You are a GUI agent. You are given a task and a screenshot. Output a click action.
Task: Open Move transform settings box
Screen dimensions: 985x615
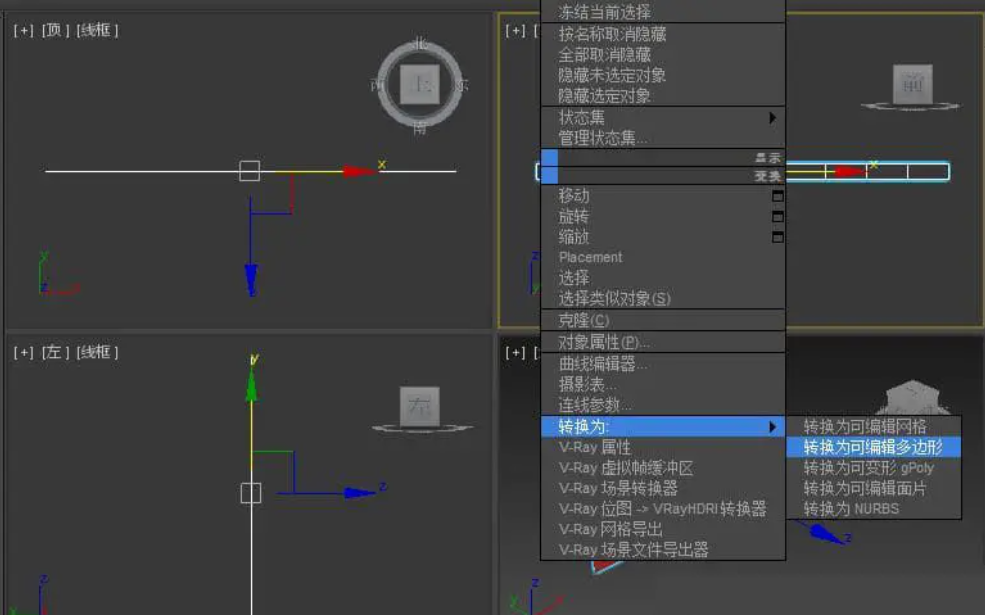pos(778,196)
